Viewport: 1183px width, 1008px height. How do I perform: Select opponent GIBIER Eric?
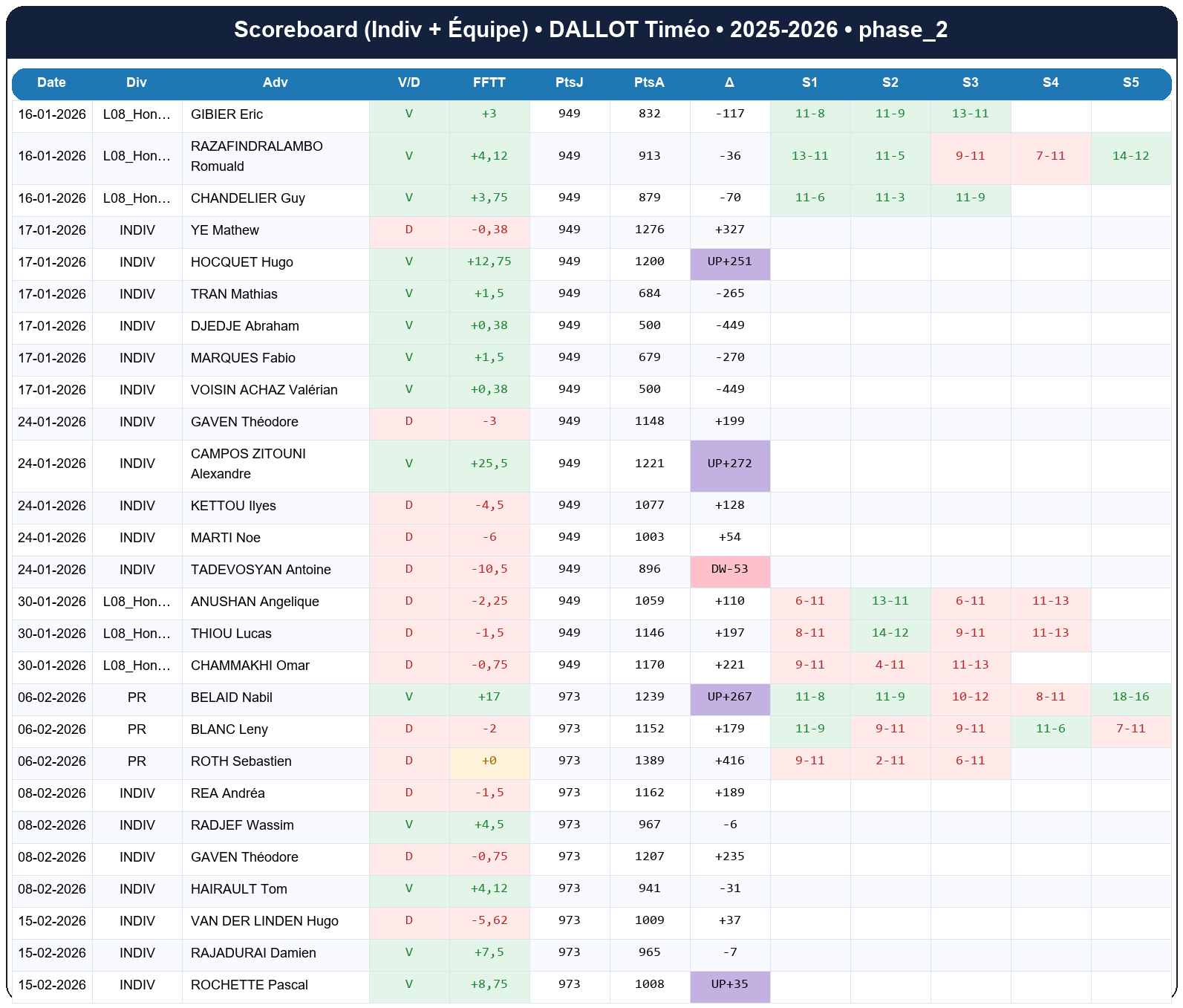pyautogui.click(x=227, y=114)
